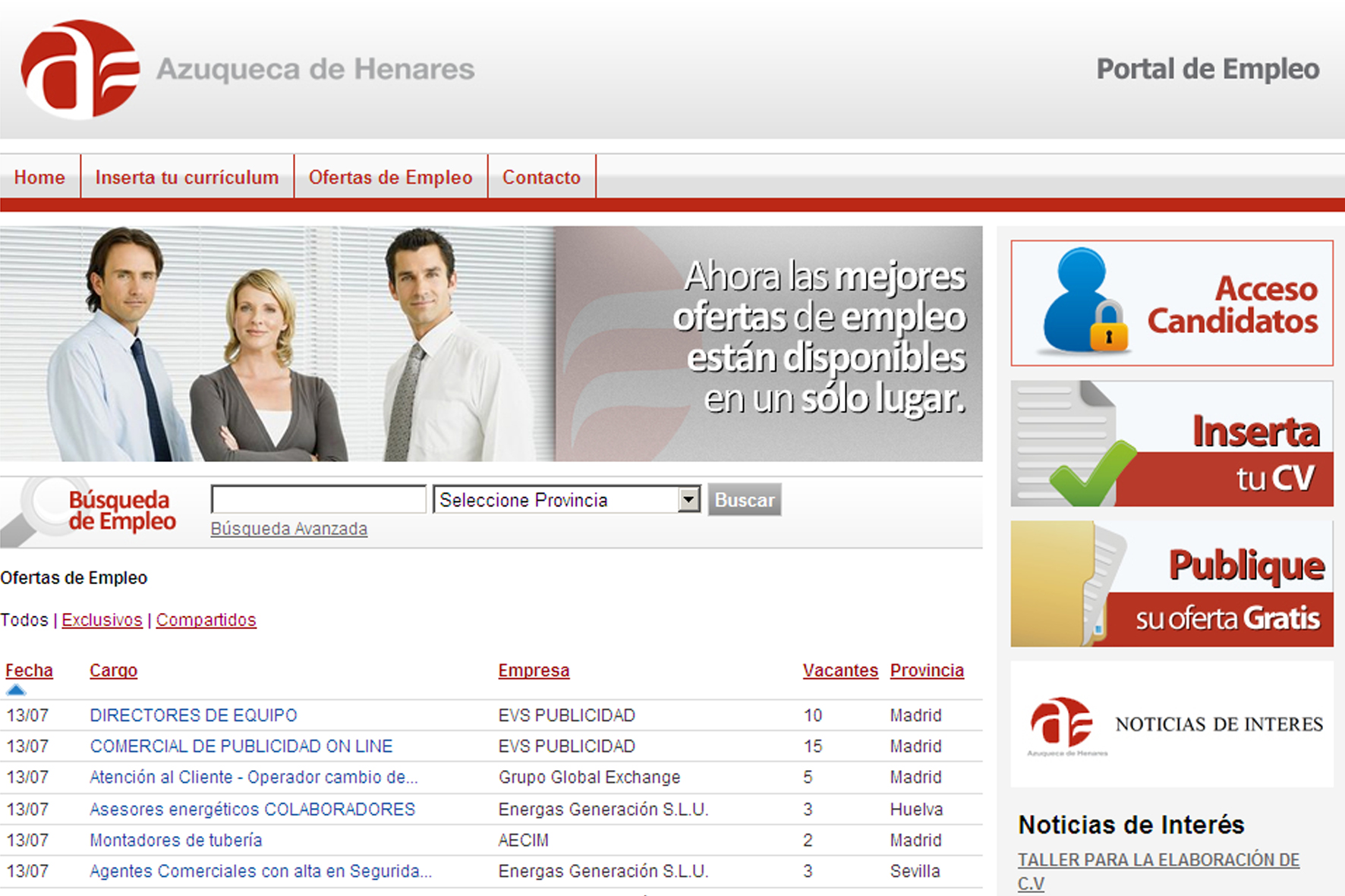This screenshot has width=1345, height=896.
Task: Open the DIRECTORES DE EQUIPO job offer
Action: click(x=194, y=715)
